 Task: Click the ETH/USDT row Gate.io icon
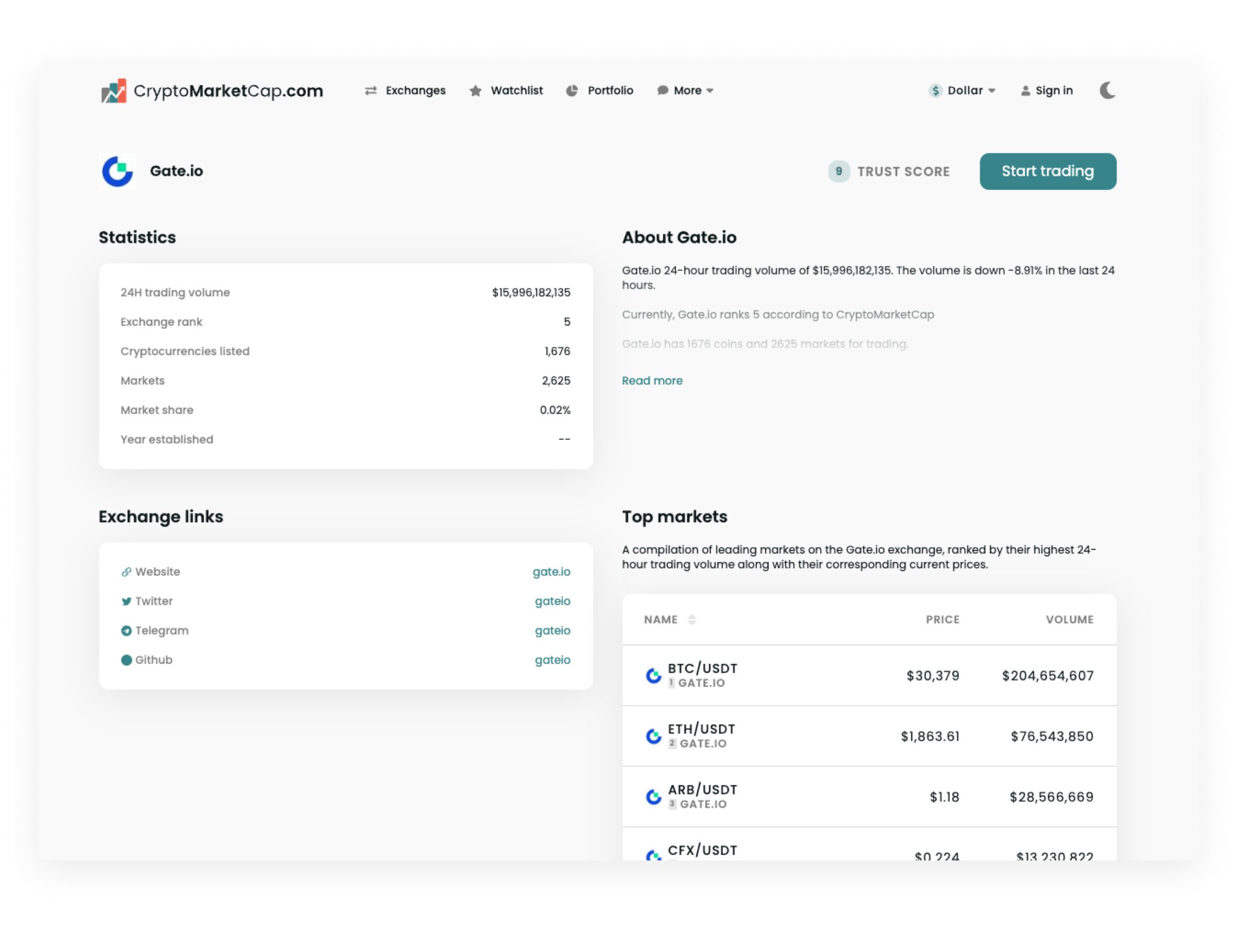(x=654, y=736)
